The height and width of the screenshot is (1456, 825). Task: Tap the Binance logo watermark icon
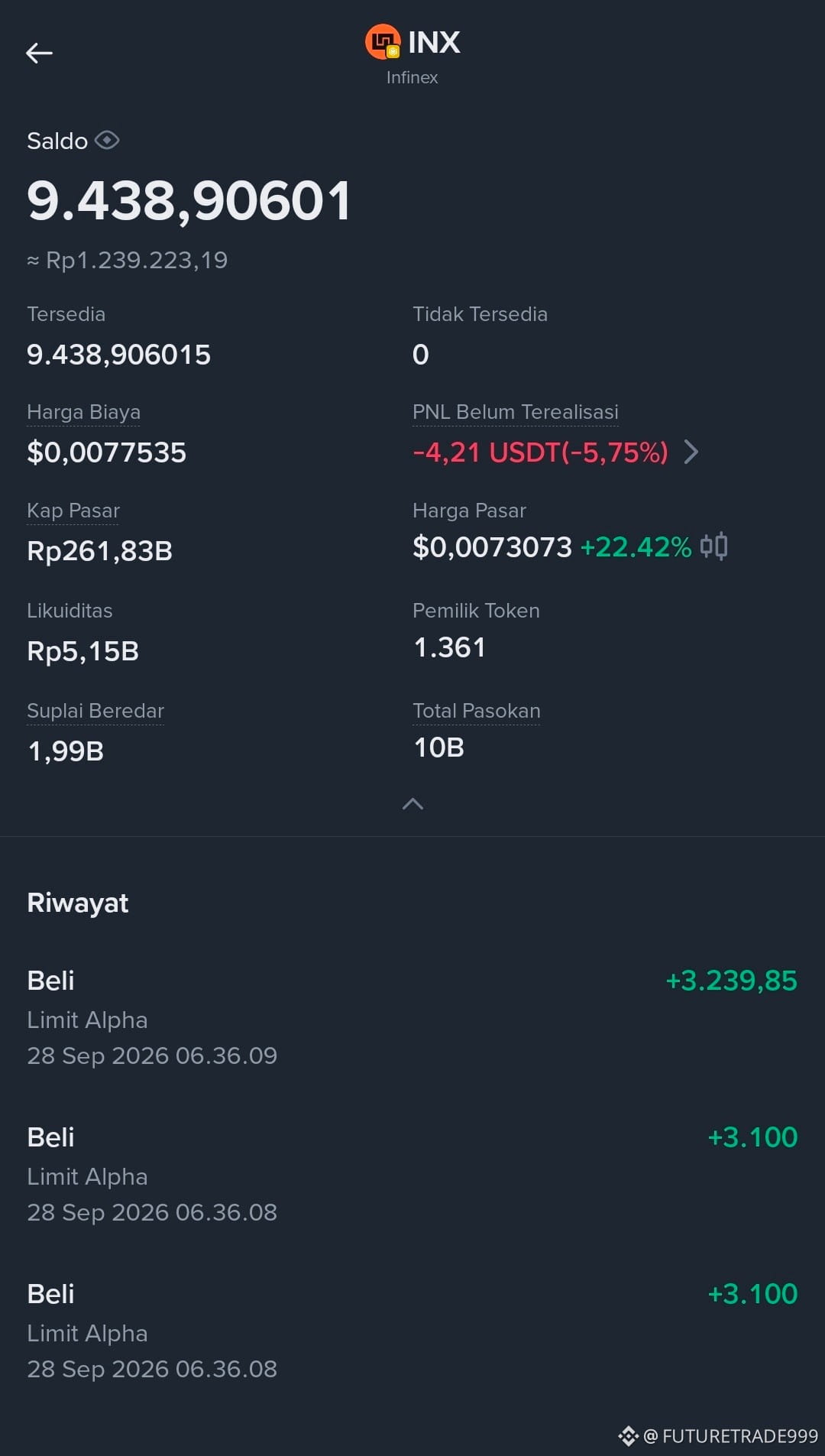628,1436
